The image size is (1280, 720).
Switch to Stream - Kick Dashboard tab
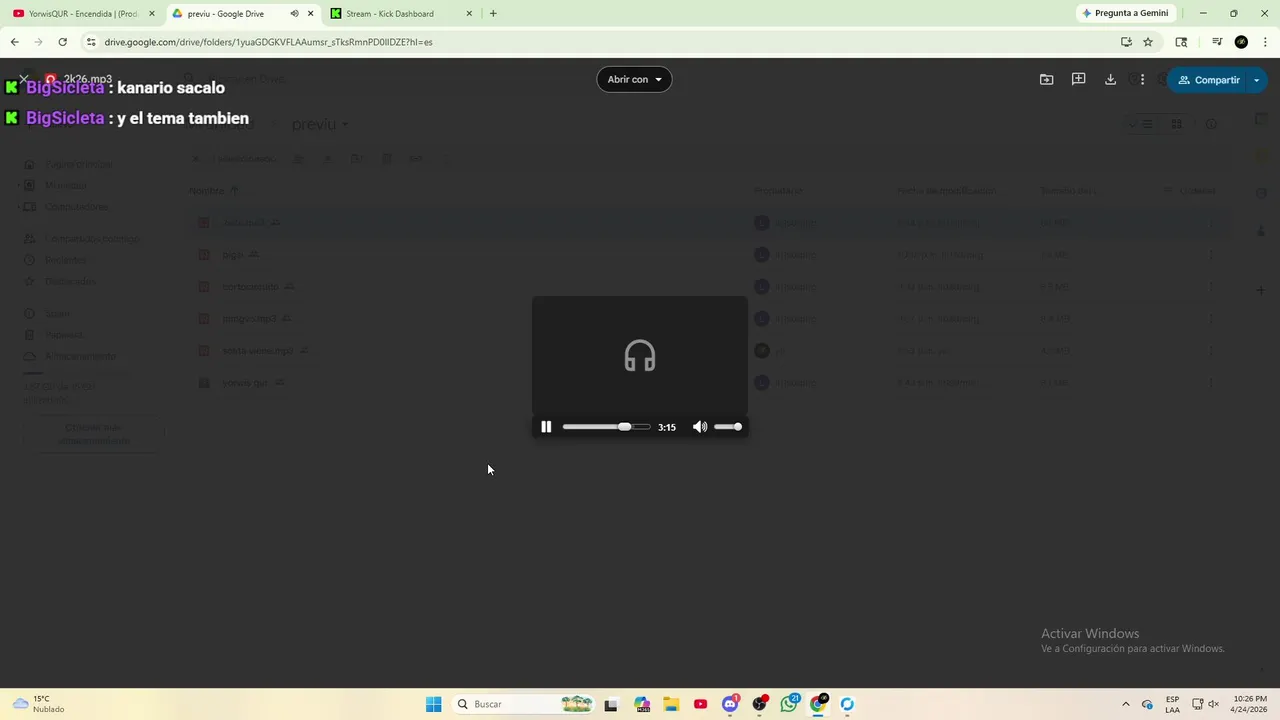(x=400, y=14)
